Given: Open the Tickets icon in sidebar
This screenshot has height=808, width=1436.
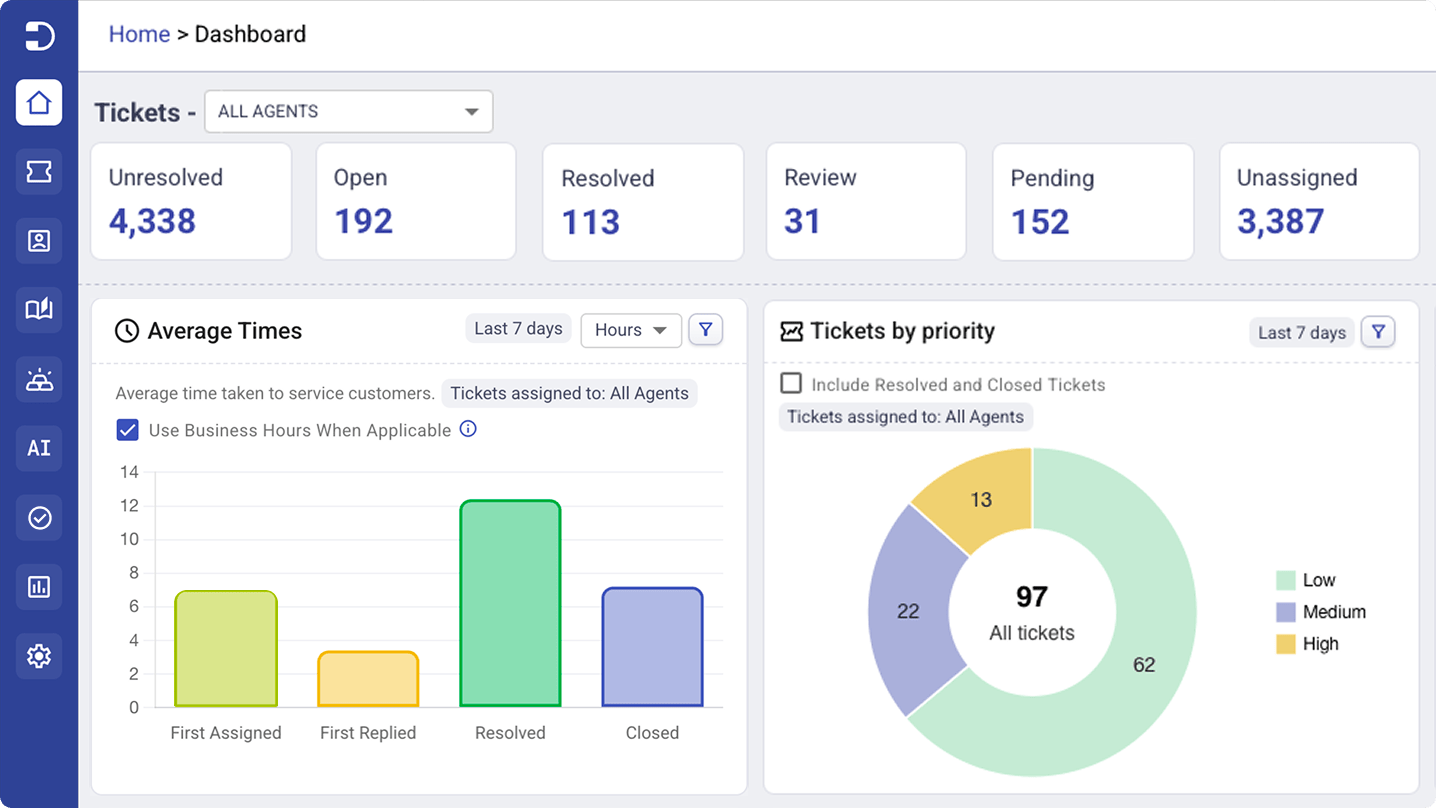Looking at the screenshot, I should pyautogui.click(x=39, y=172).
